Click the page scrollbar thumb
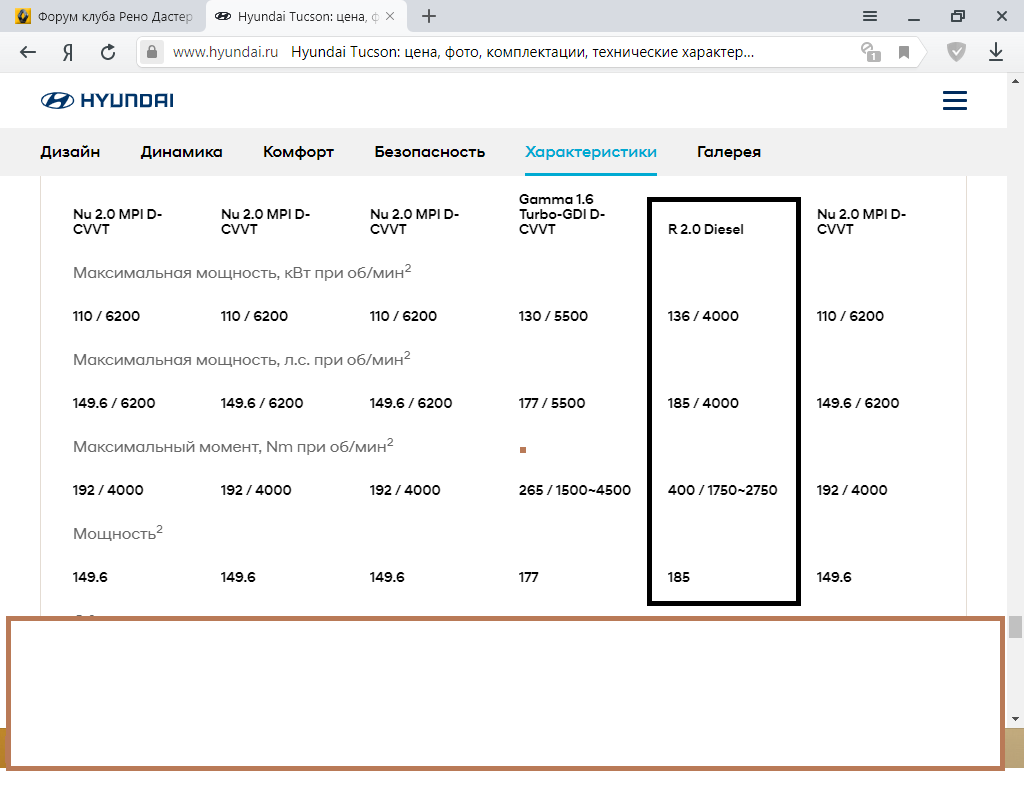The height and width of the screenshot is (810, 1024). 1015,626
